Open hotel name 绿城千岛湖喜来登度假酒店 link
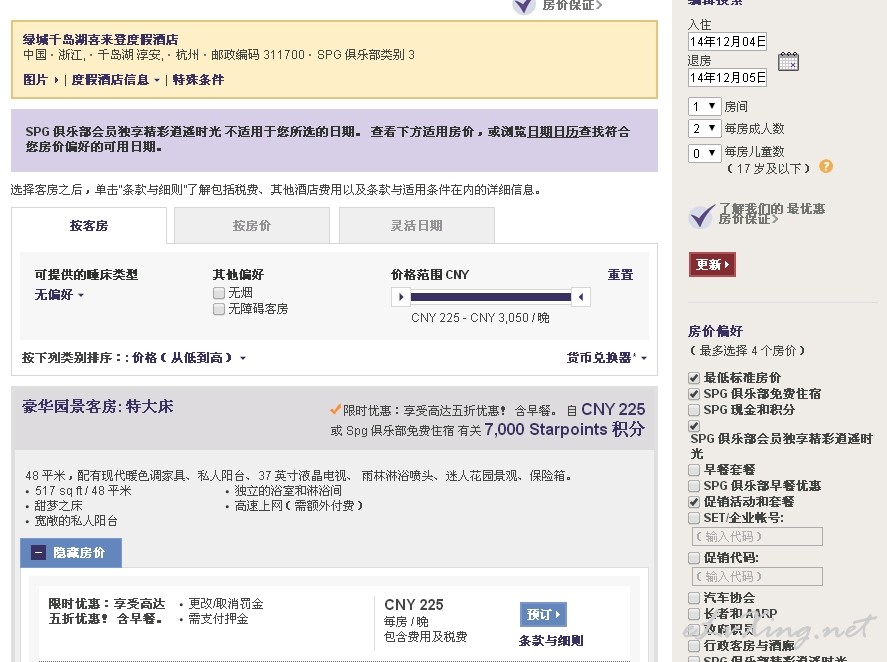Viewport: 887px width, 662px height. click(x=101, y=40)
